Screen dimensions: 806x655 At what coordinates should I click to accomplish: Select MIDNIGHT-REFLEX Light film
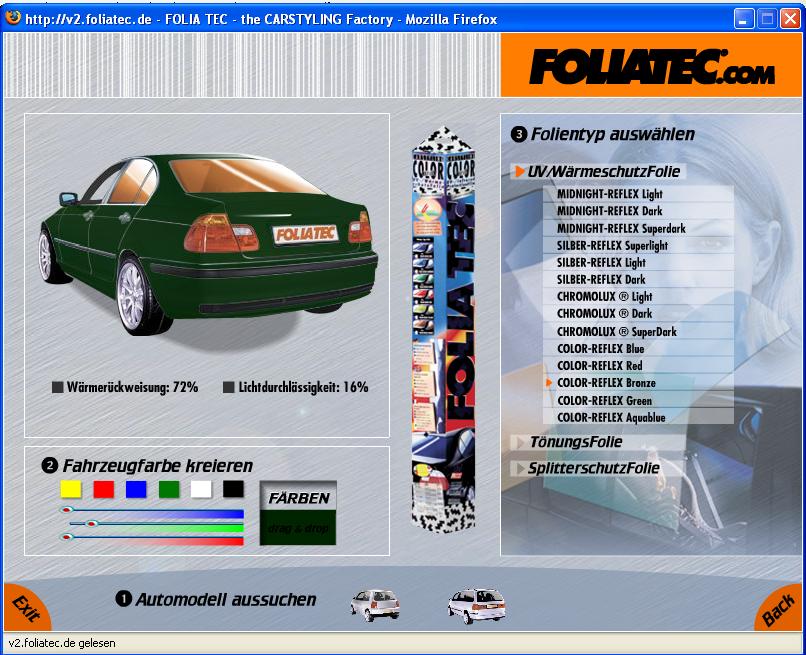coord(610,194)
